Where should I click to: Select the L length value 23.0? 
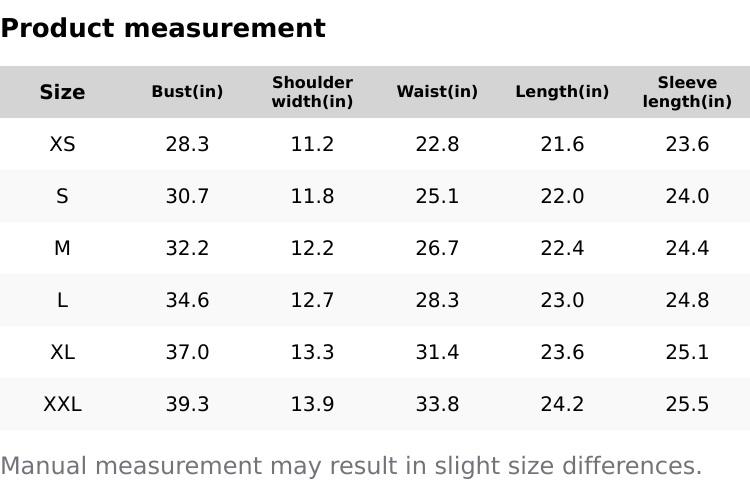pos(562,300)
